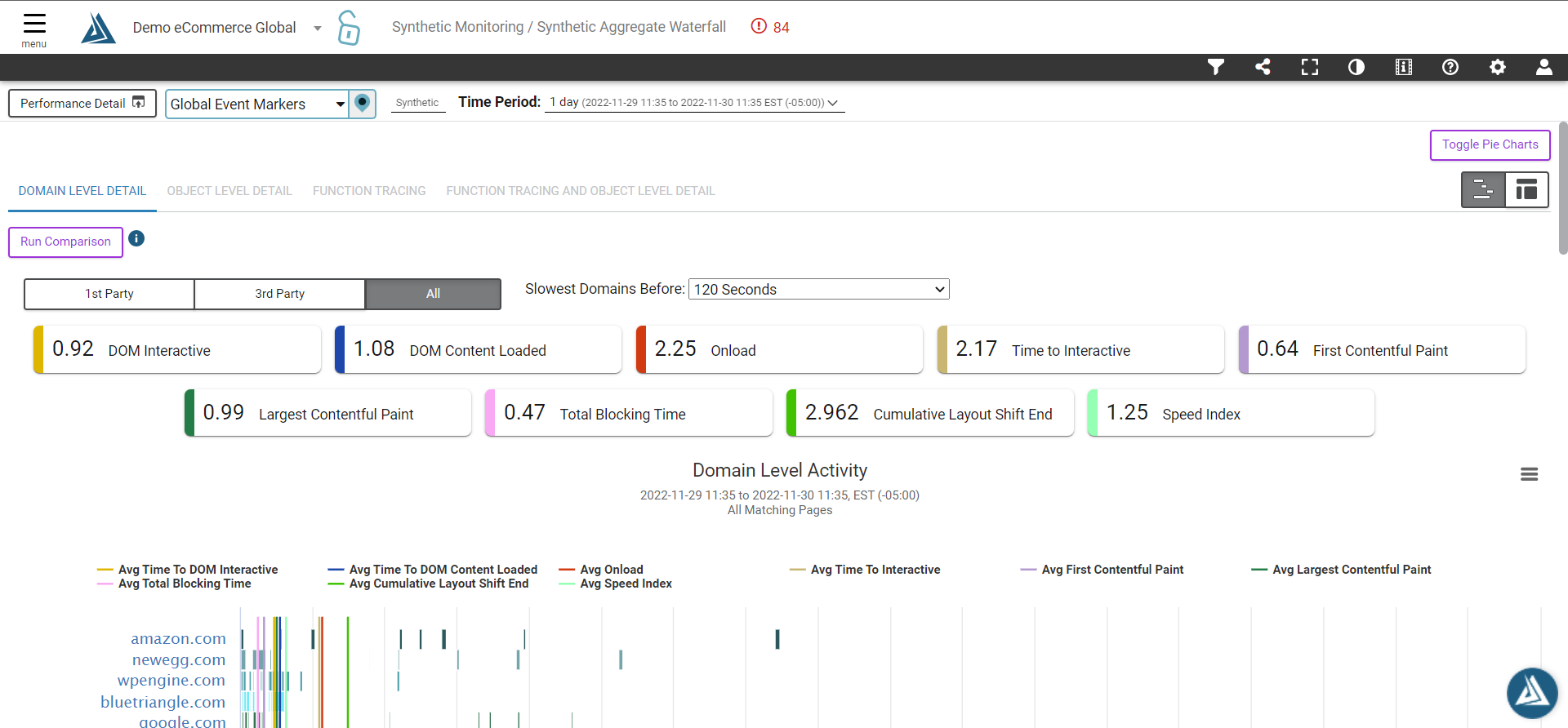This screenshot has width=1568, height=728.
Task: Filter by 3rd Party domains
Action: point(280,294)
